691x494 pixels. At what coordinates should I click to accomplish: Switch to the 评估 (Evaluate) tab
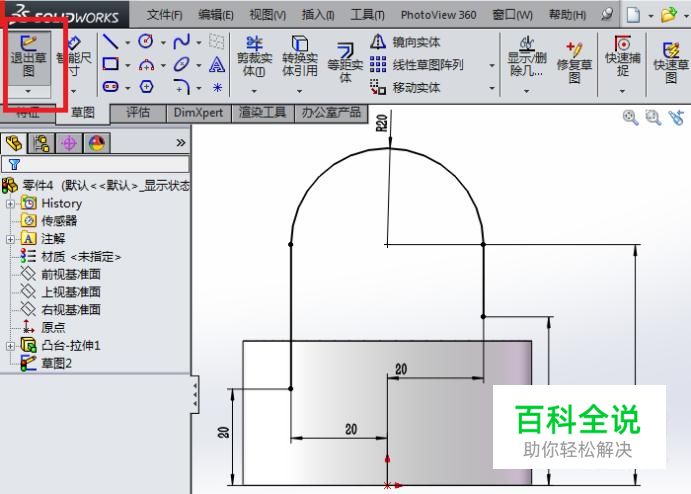coord(138,113)
